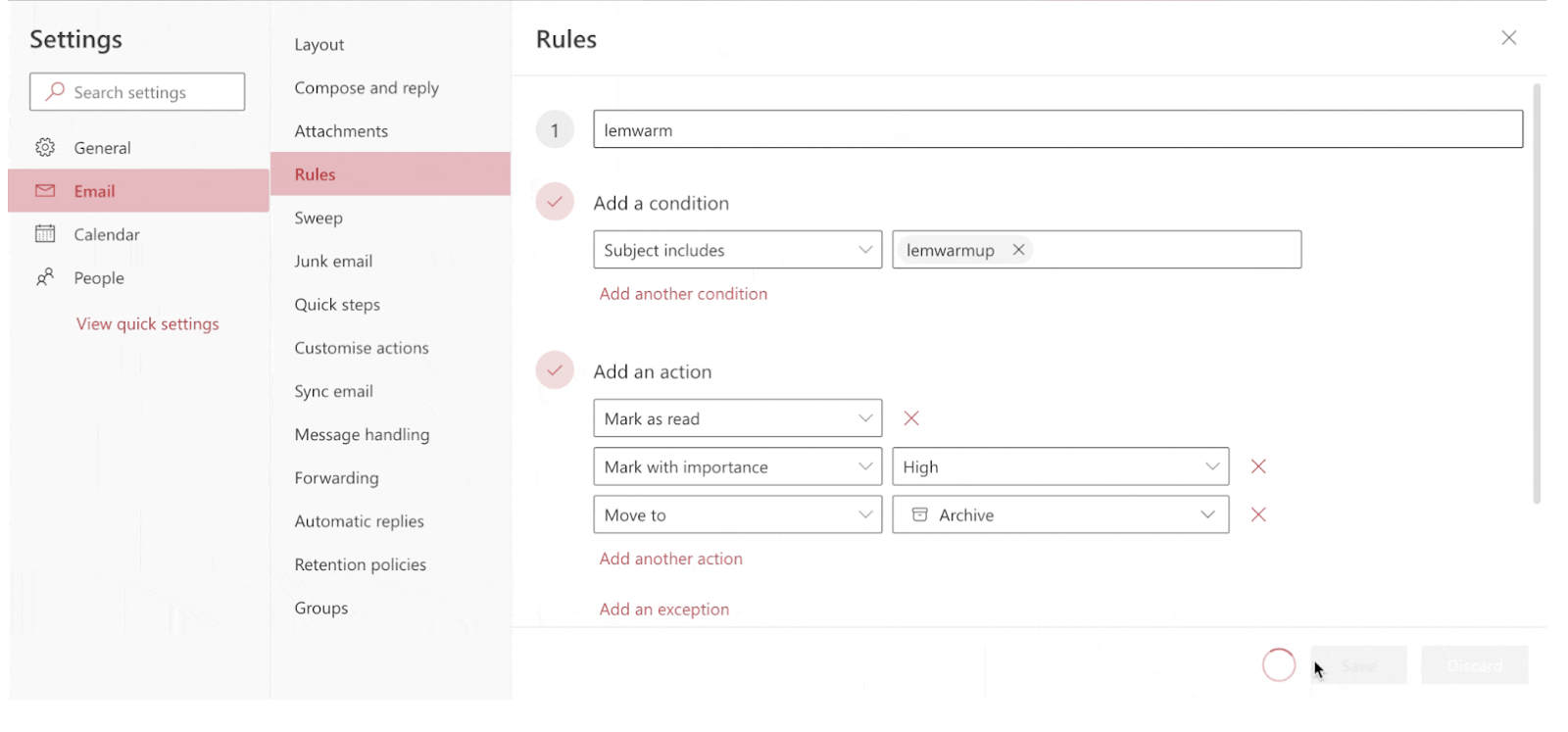Viewport: 1568px width, 732px height.
Task: Click the People icon in sidebar
Action: click(x=45, y=277)
